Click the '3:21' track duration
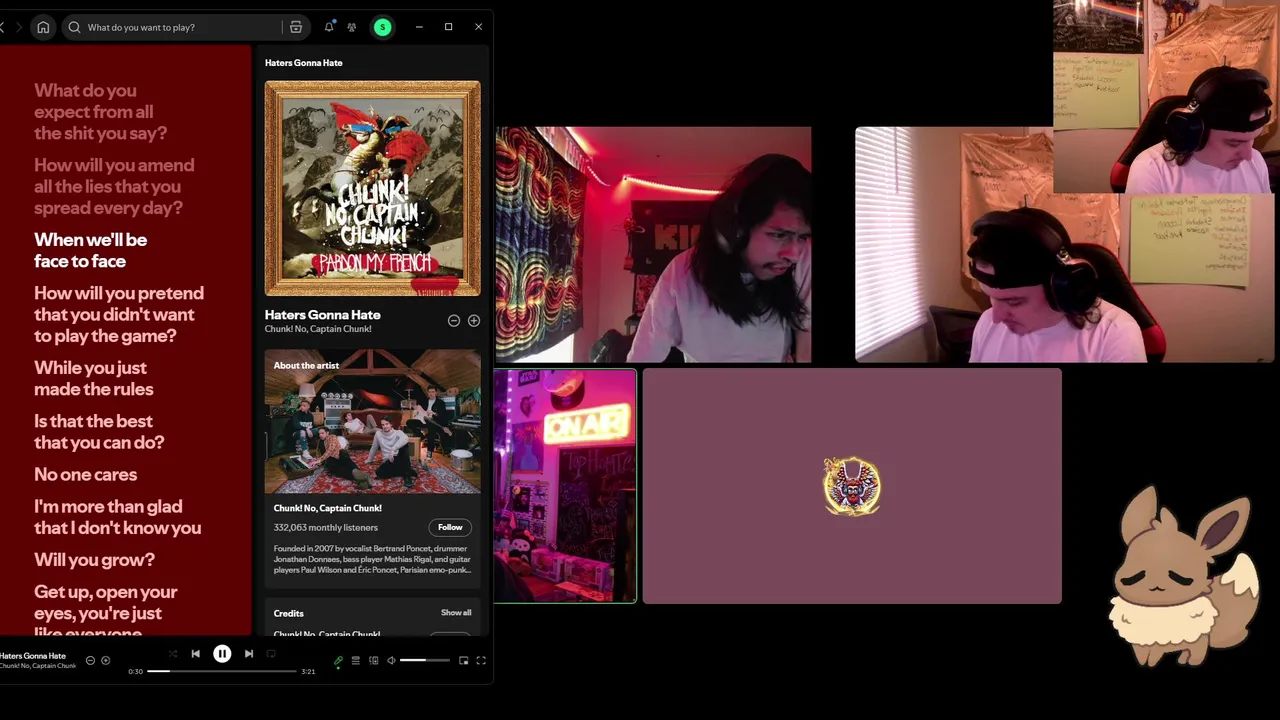This screenshot has width=1280, height=720. (308, 671)
